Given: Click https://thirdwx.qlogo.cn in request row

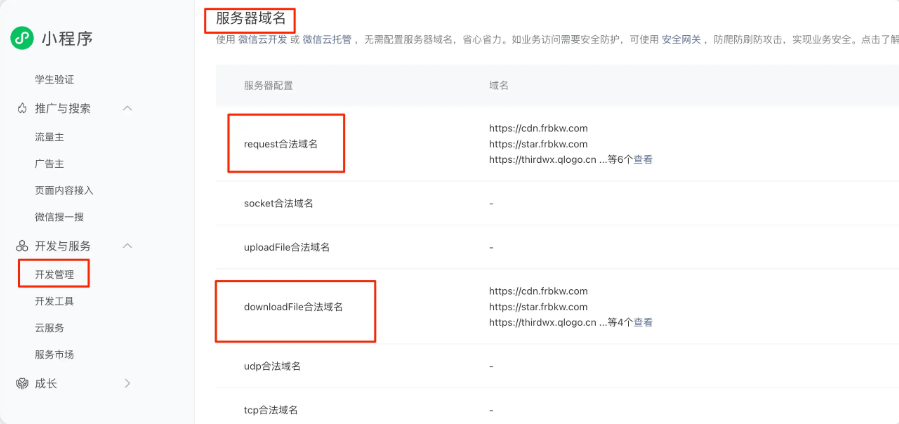Looking at the screenshot, I should (543, 160).
